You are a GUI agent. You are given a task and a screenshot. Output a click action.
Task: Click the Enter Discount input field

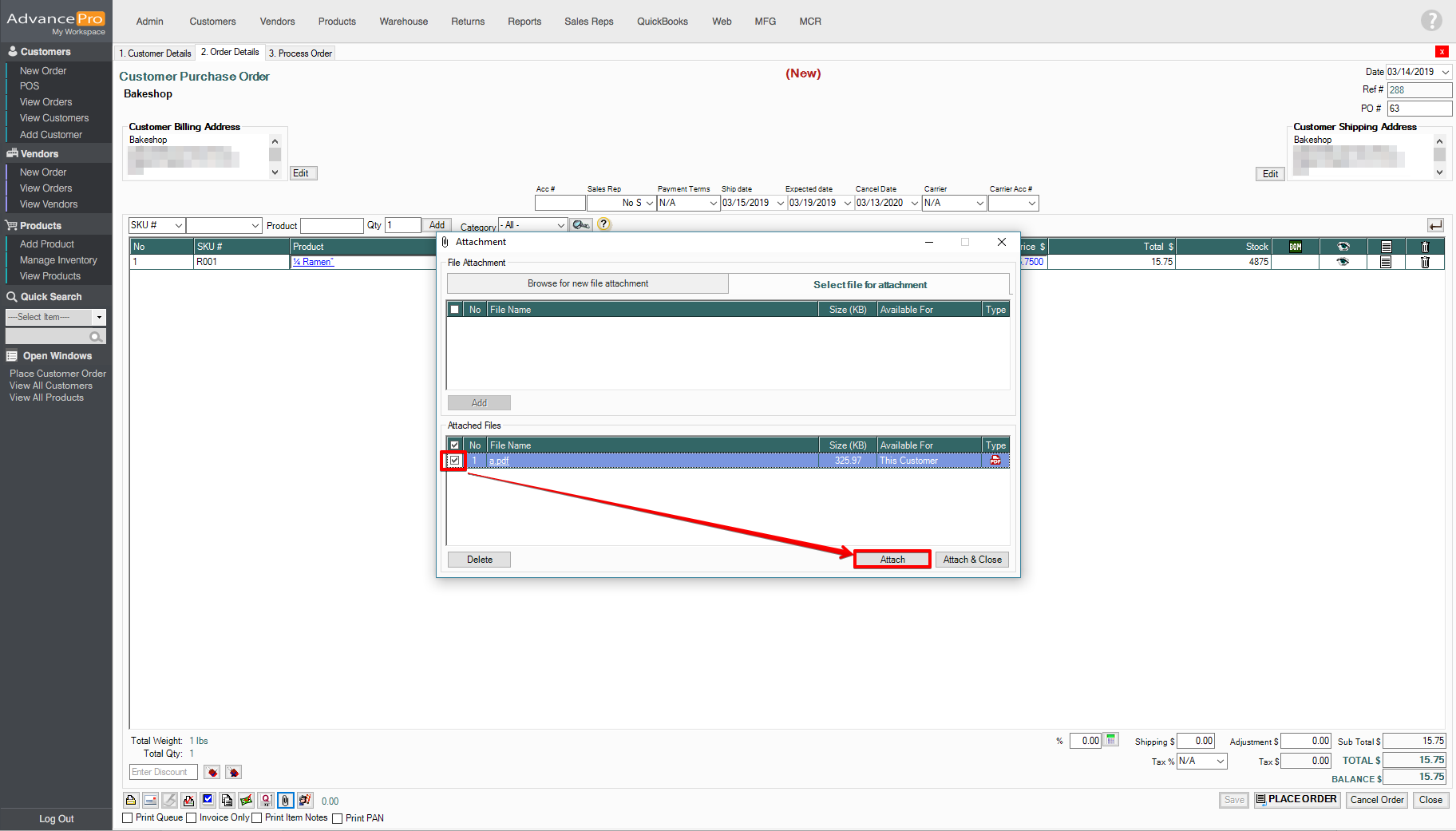tap(163, 772)
